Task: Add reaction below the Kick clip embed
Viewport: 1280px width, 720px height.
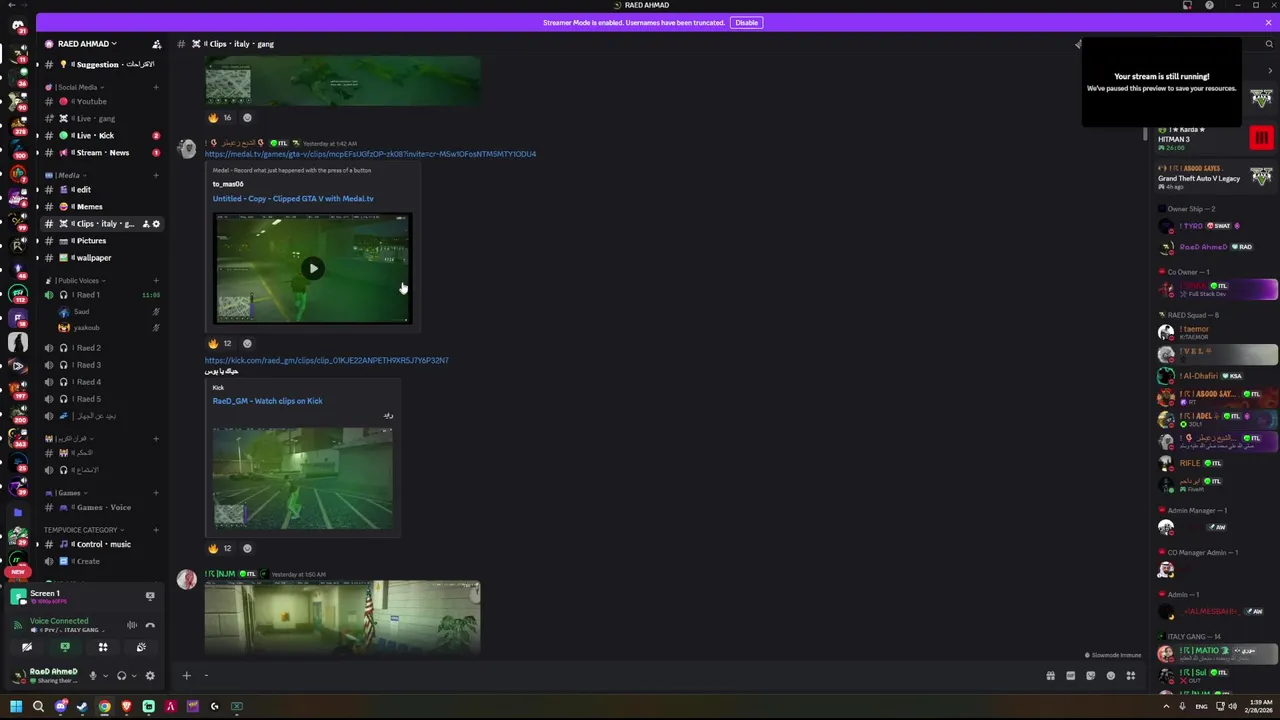Action: coord(247,548)
